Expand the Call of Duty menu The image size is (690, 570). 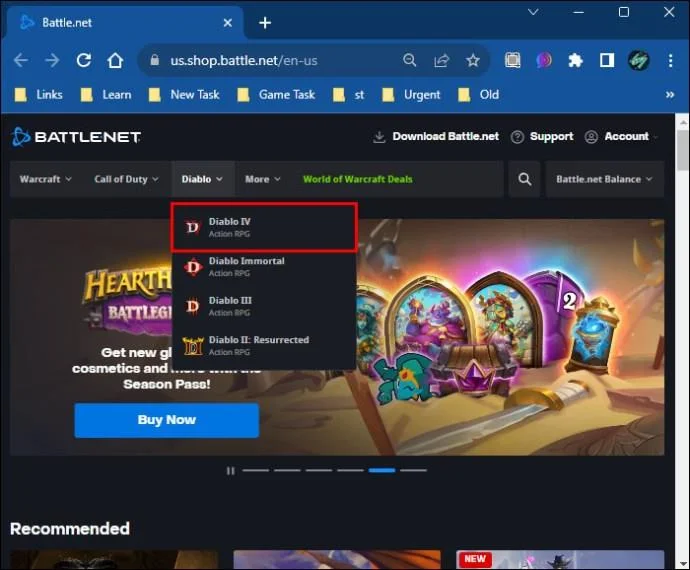[126, 179]
